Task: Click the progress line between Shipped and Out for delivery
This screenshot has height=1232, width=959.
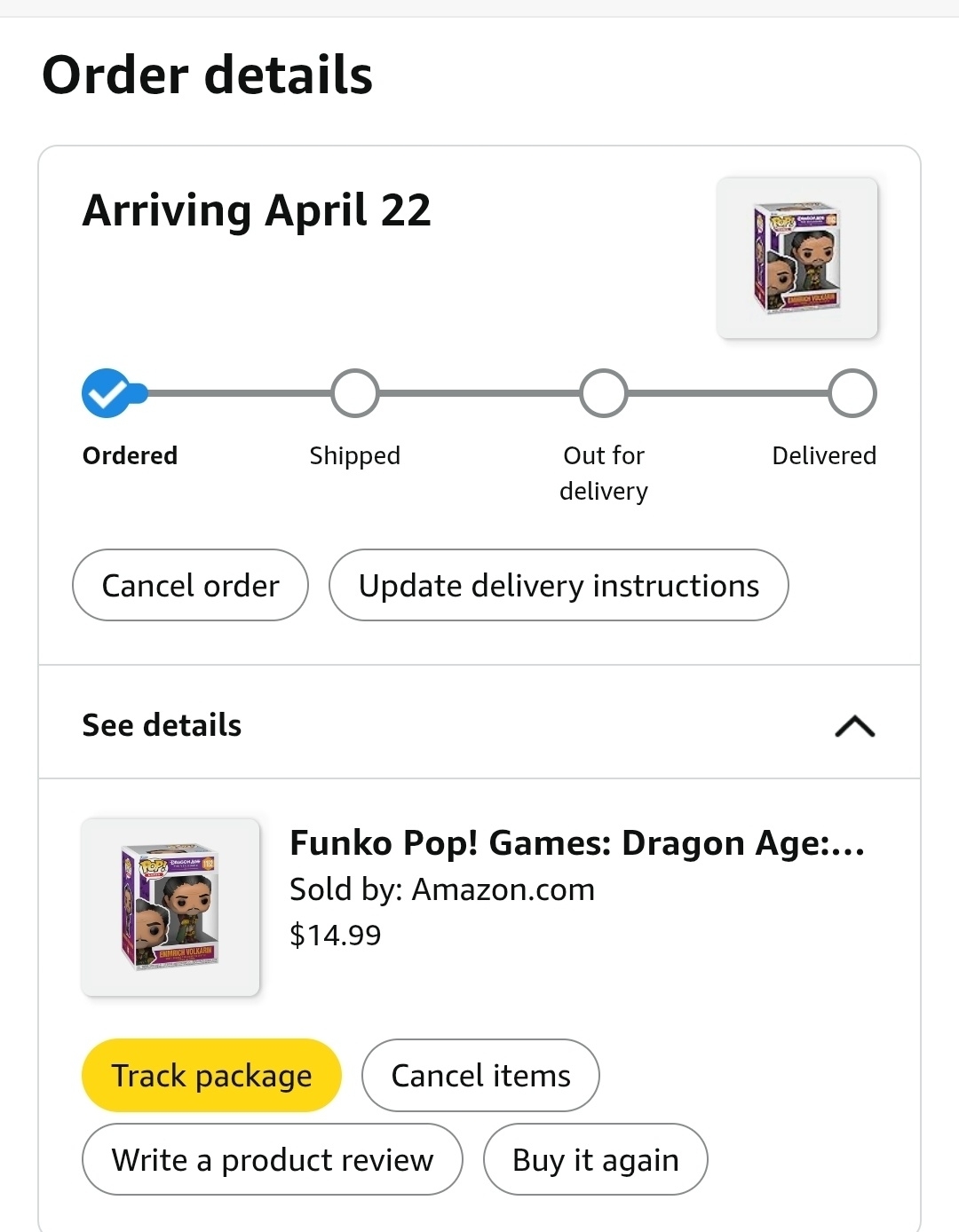Action: click(x=479, y=393)
